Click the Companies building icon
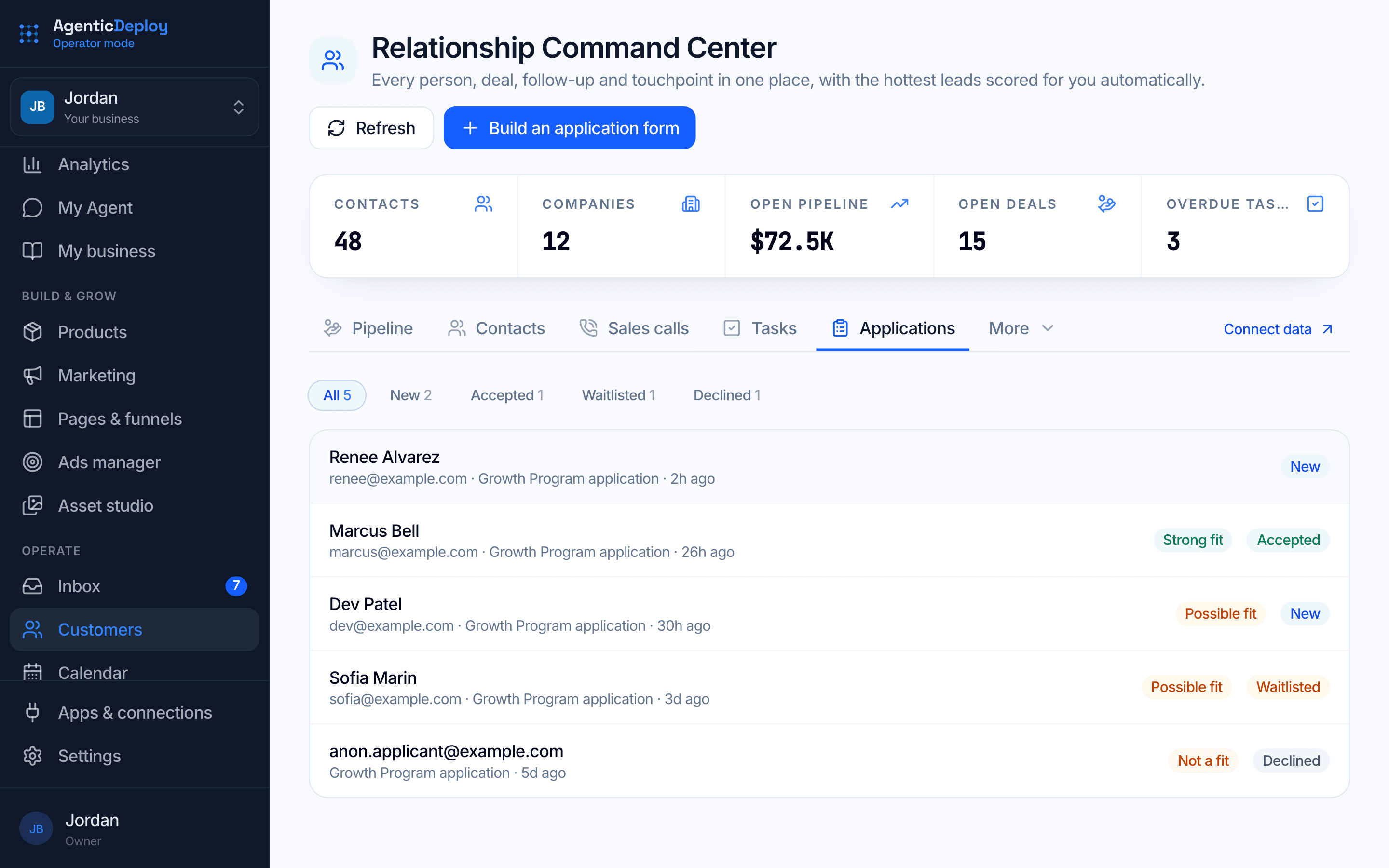 click(691, 204)
